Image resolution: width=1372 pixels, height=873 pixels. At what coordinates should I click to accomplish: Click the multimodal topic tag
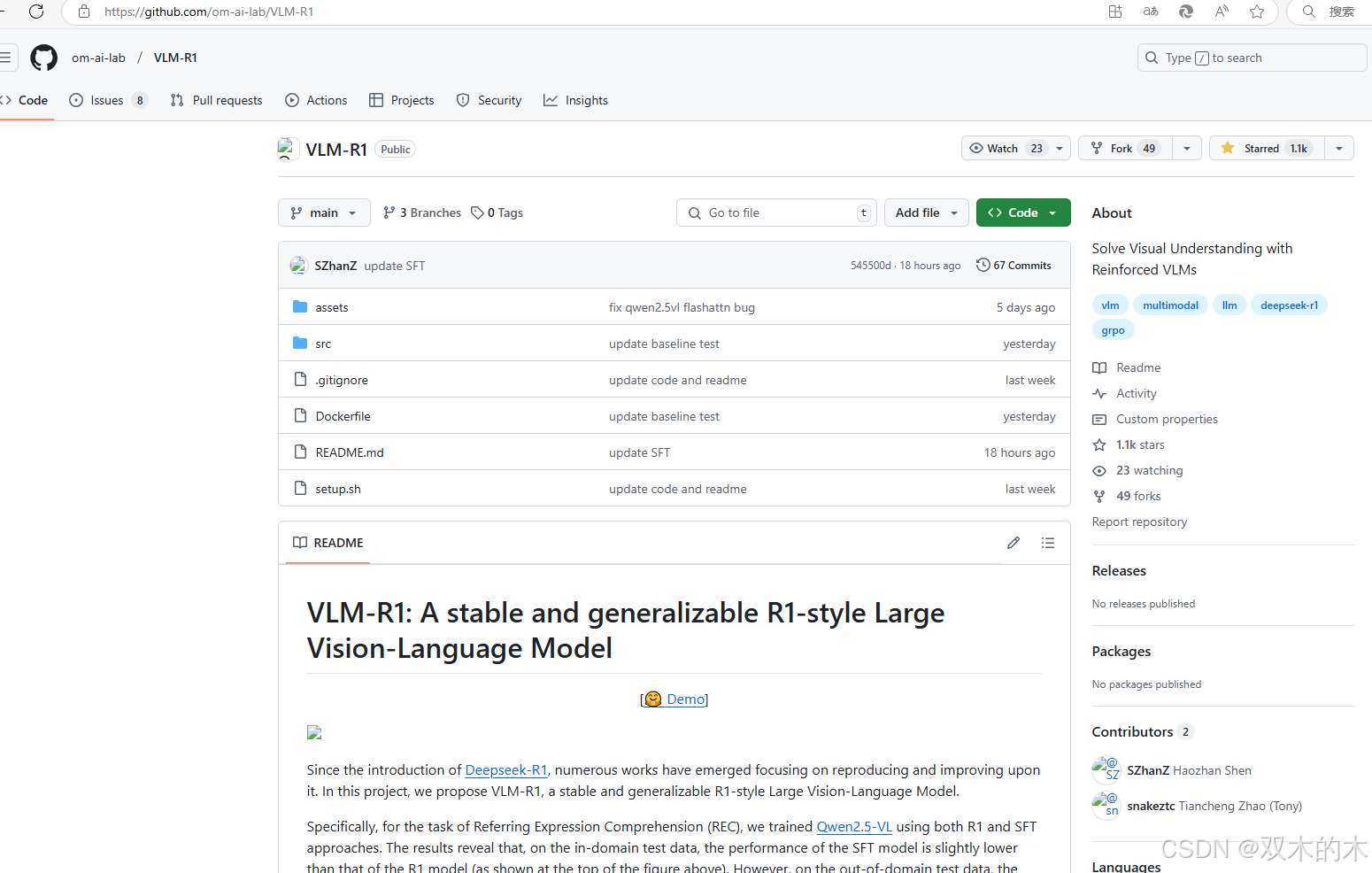pos(1170,305)
